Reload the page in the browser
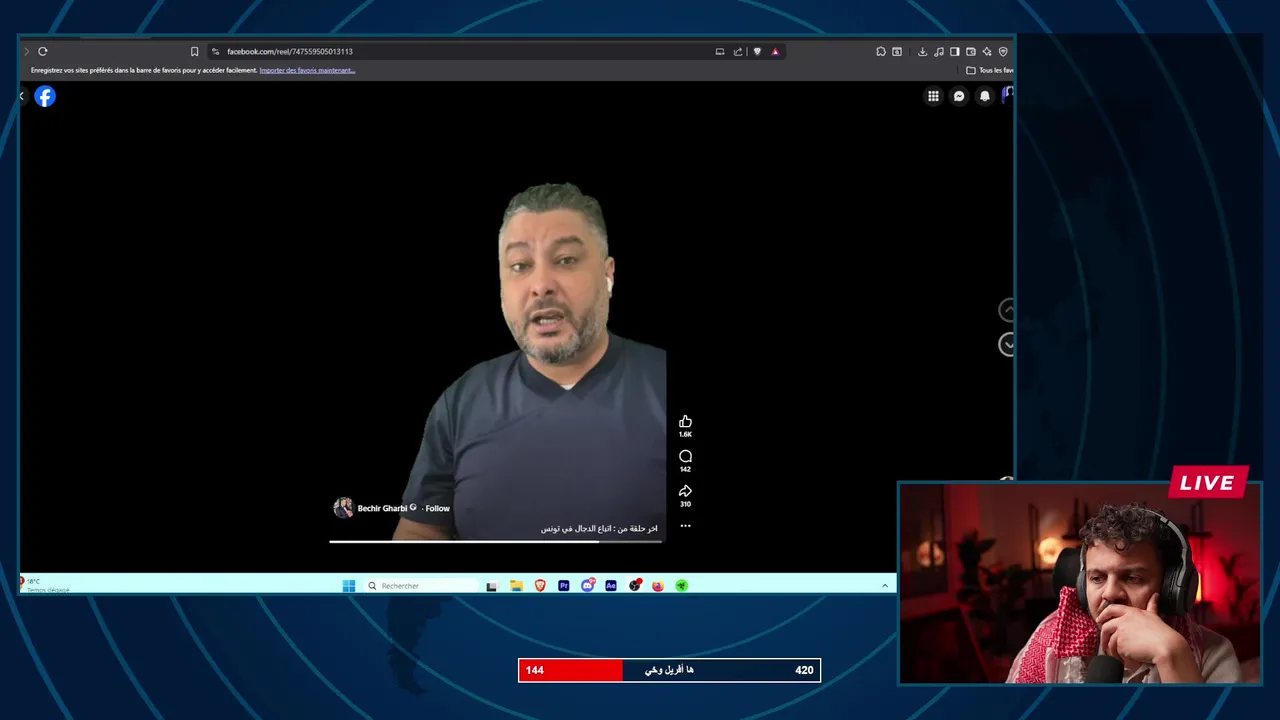The image size is (1280, 720). coord(43,51)
